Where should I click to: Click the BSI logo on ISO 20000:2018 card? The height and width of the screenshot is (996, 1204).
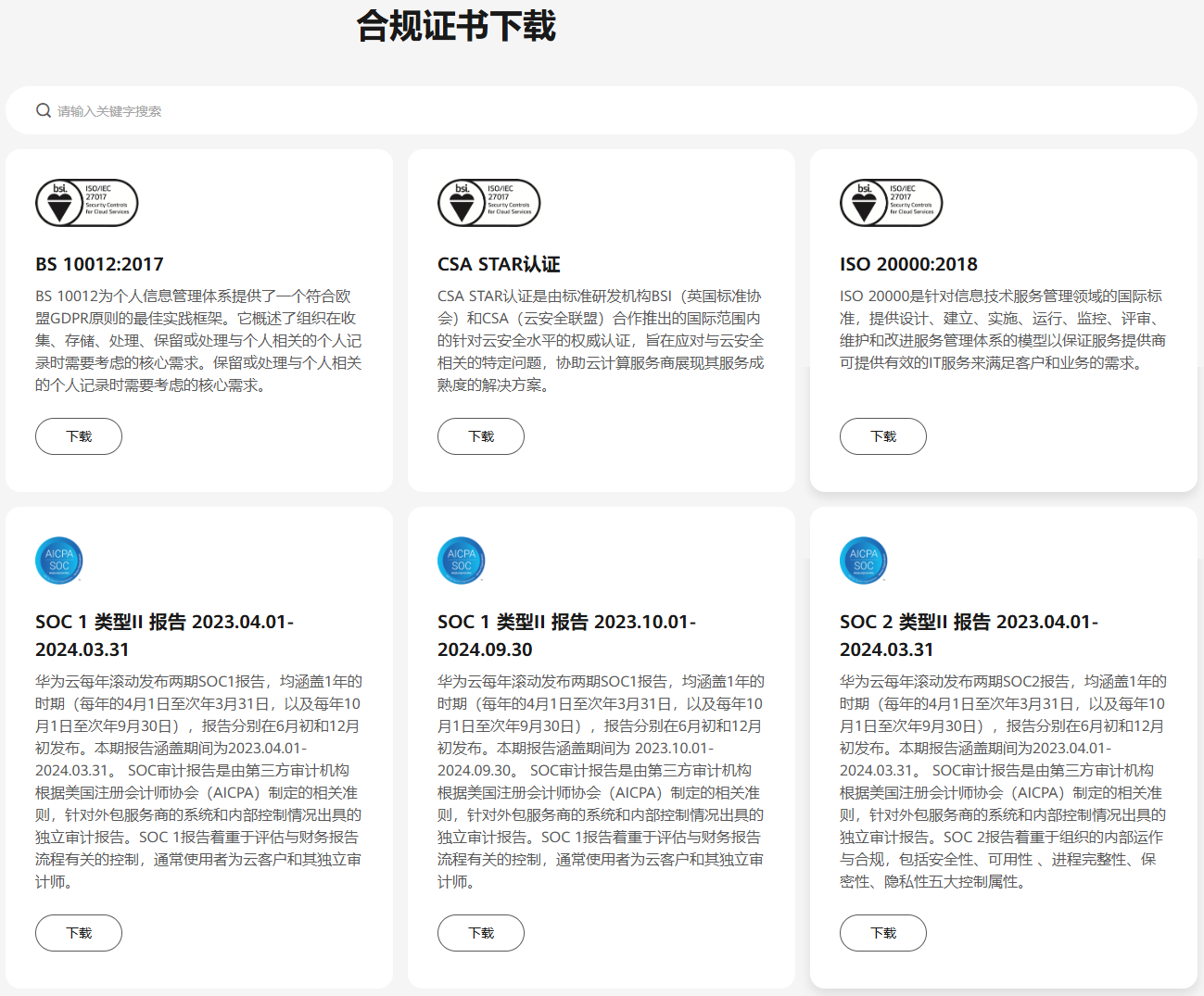891,203
